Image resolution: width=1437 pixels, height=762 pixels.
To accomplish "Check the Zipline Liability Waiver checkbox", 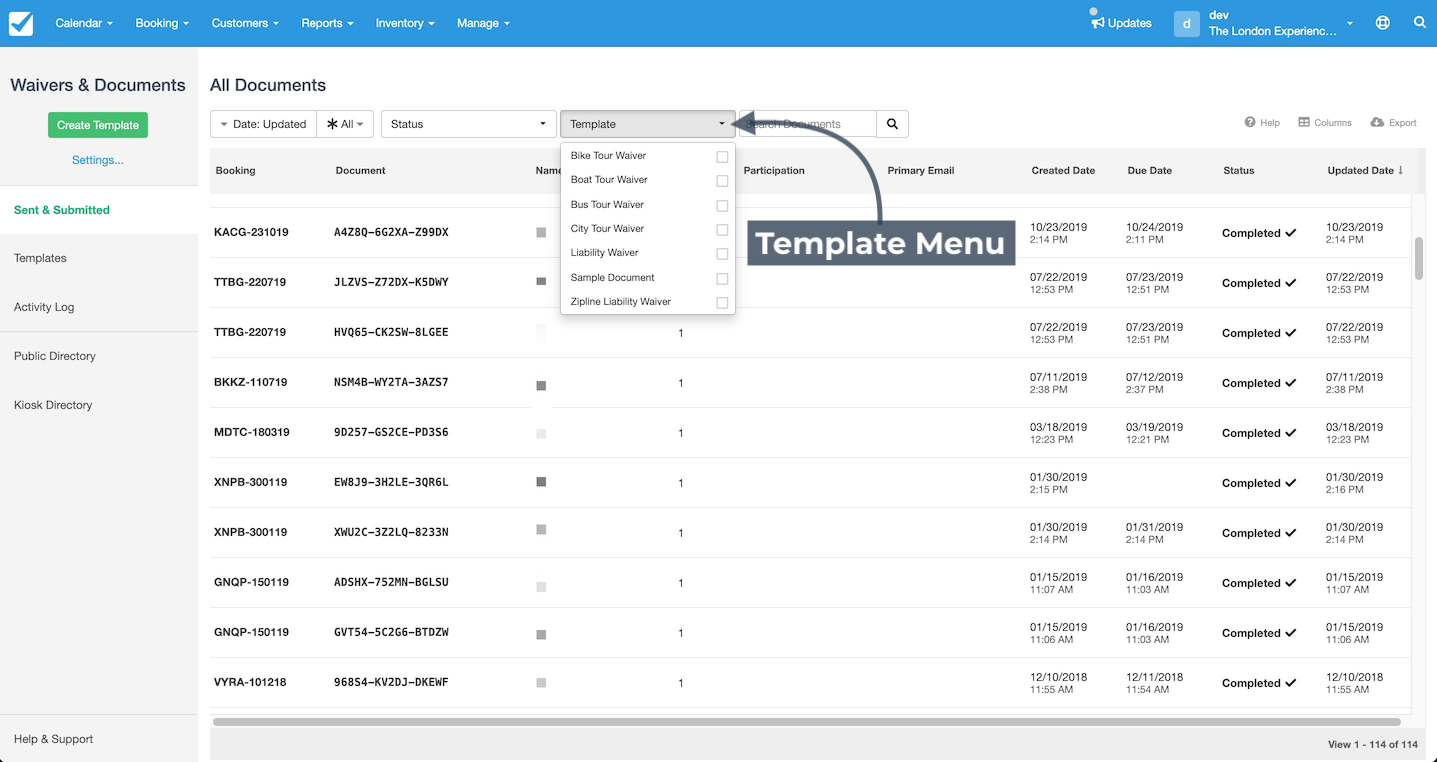I will [722, 303].
